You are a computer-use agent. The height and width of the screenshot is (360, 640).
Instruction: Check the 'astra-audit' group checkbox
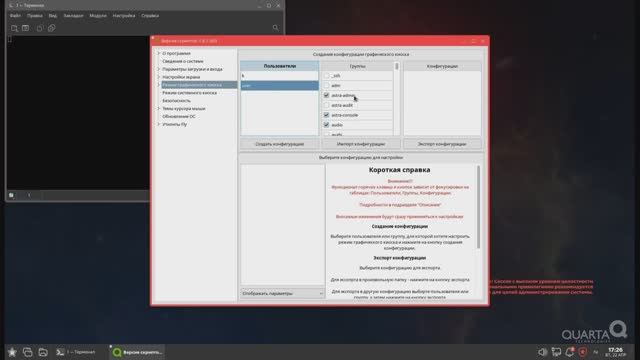[327, 105]
